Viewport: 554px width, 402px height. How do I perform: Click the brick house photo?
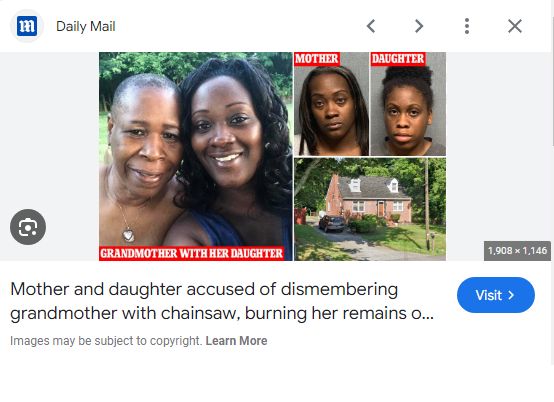point(370,209)
